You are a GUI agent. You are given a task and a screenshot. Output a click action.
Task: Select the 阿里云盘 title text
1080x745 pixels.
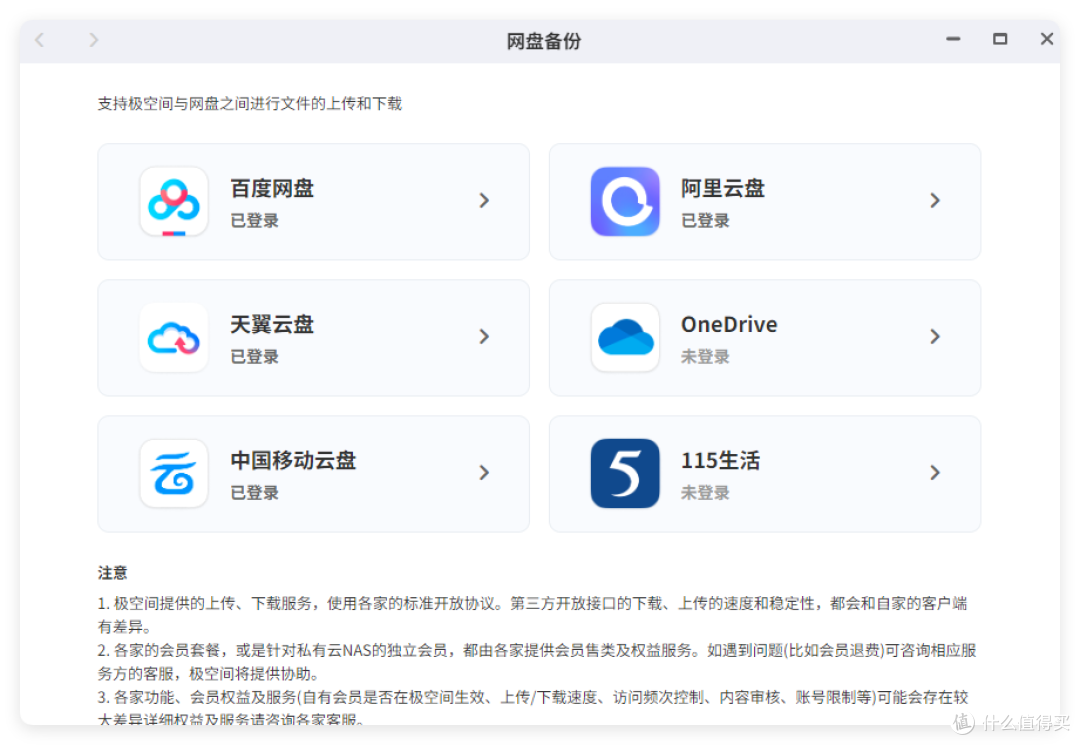[x=723, y=189]
